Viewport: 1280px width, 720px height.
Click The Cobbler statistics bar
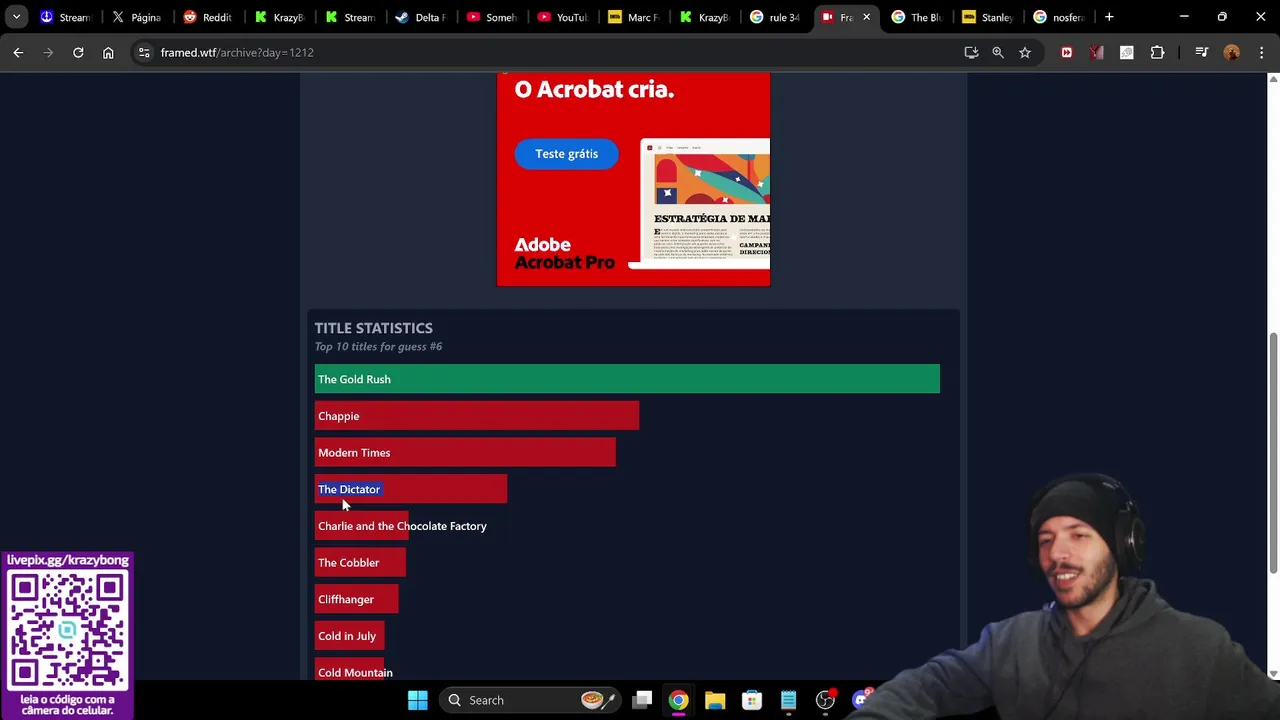coord(360,563)
